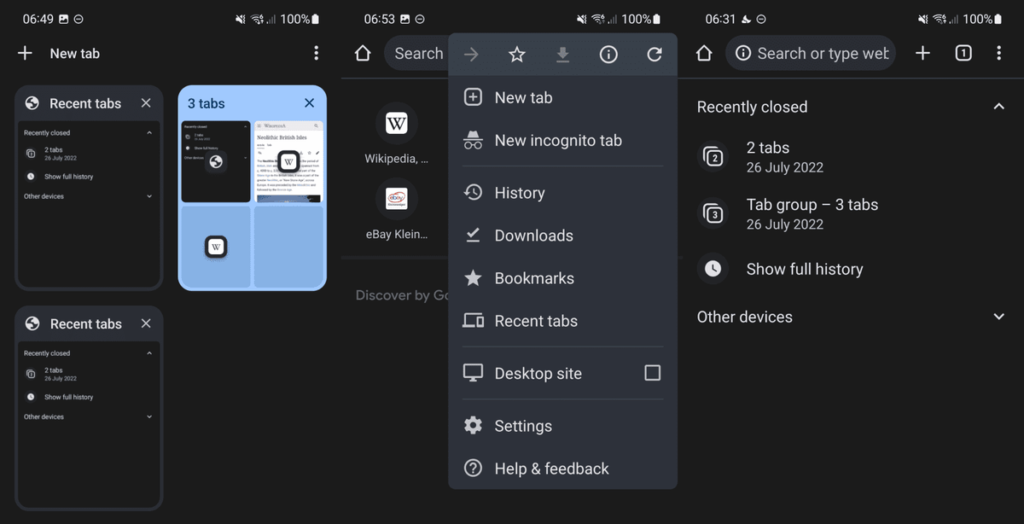Tap the home icon in right screen

tap(704, 54)
